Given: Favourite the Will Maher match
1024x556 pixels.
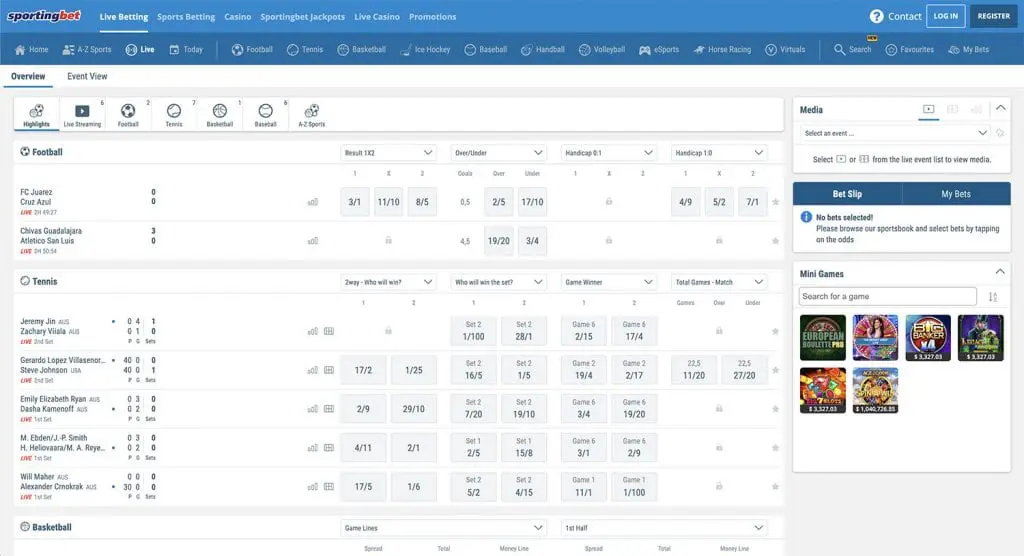Looking at the screenshot, I should coord(775,487).
